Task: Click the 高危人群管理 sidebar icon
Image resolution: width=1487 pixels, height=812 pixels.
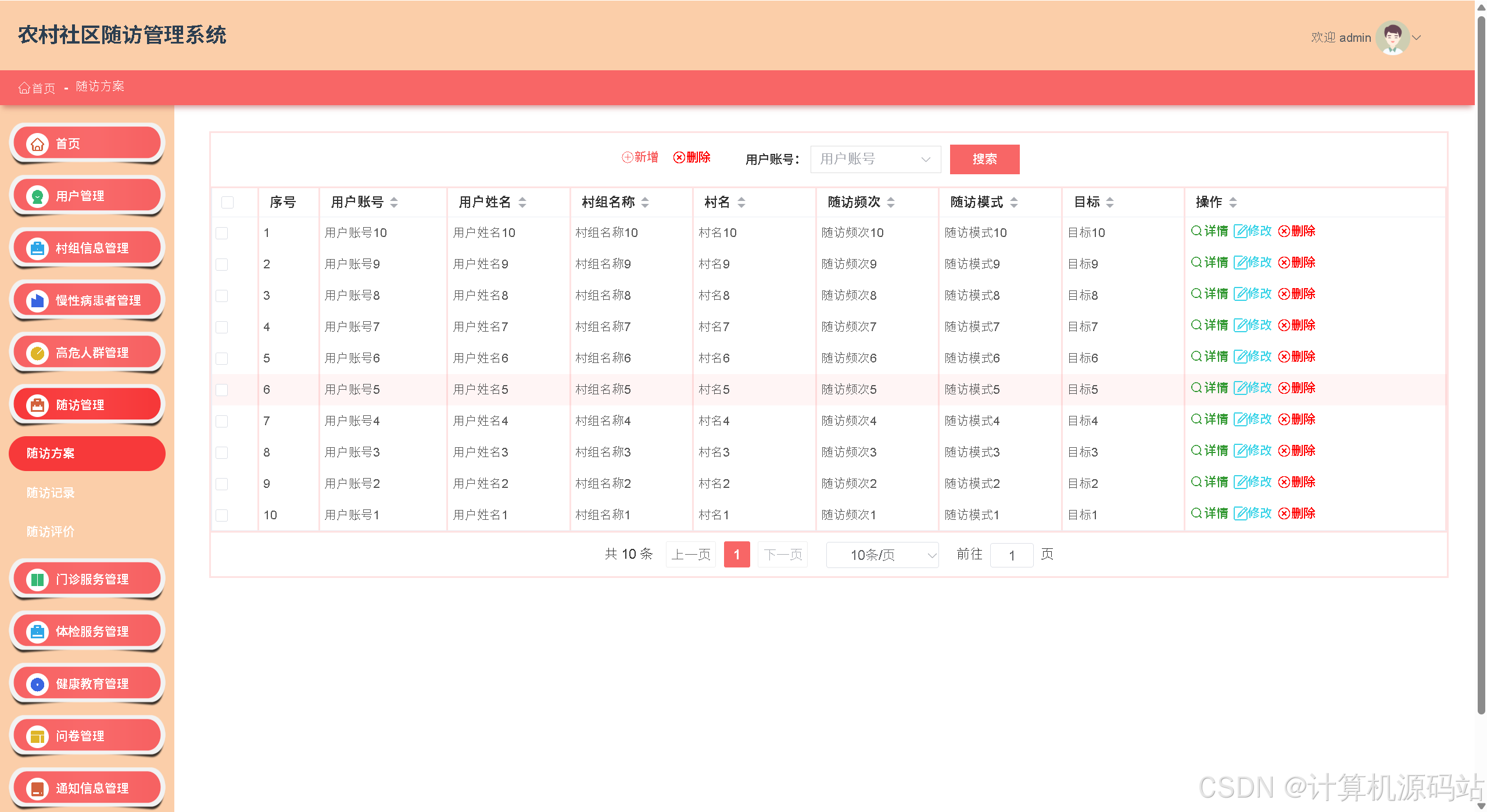Action: click(x=37, y=353)
